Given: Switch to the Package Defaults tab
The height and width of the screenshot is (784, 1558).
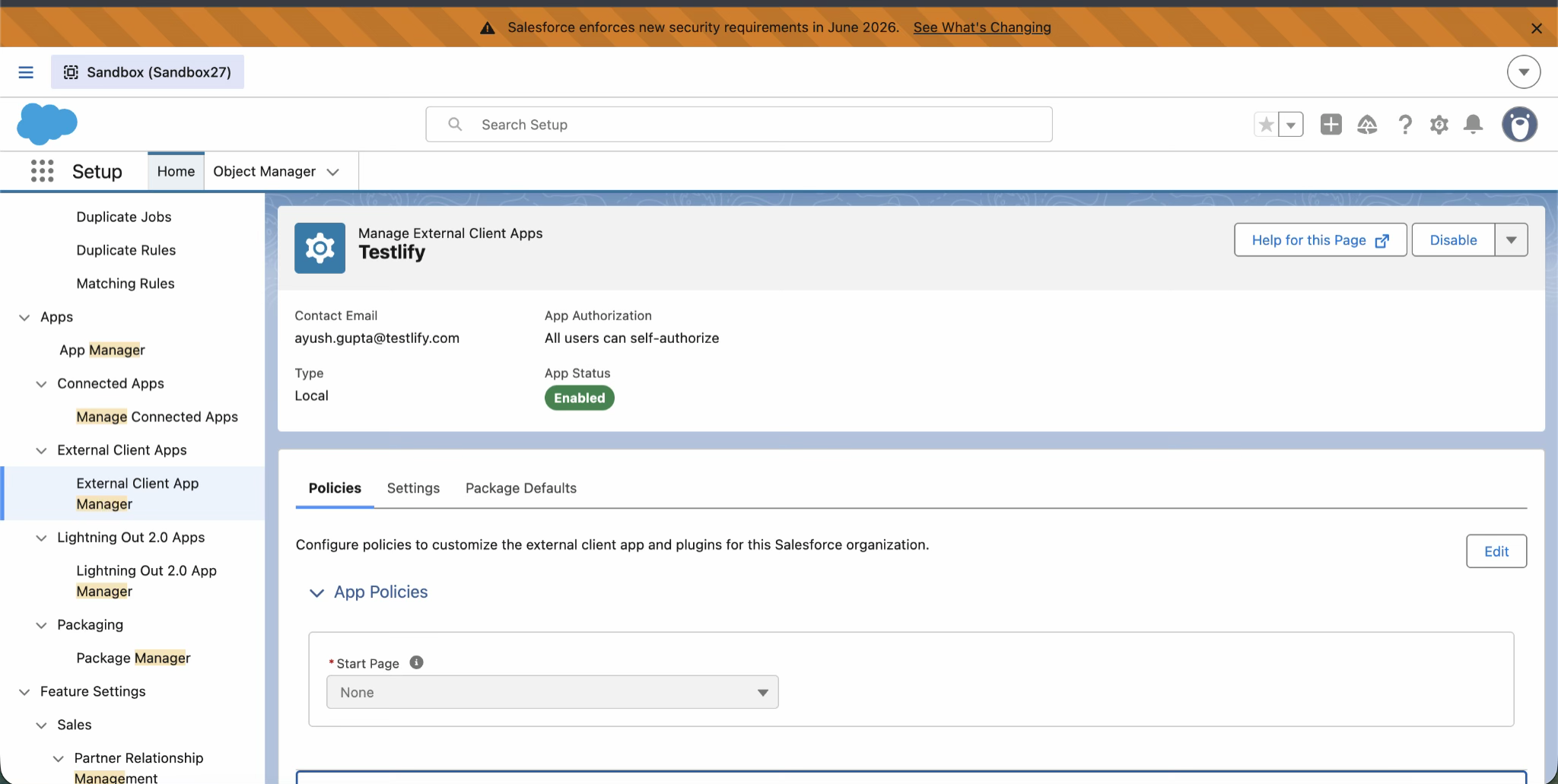Looking at the screenshot, I should (x=521, y=488).
